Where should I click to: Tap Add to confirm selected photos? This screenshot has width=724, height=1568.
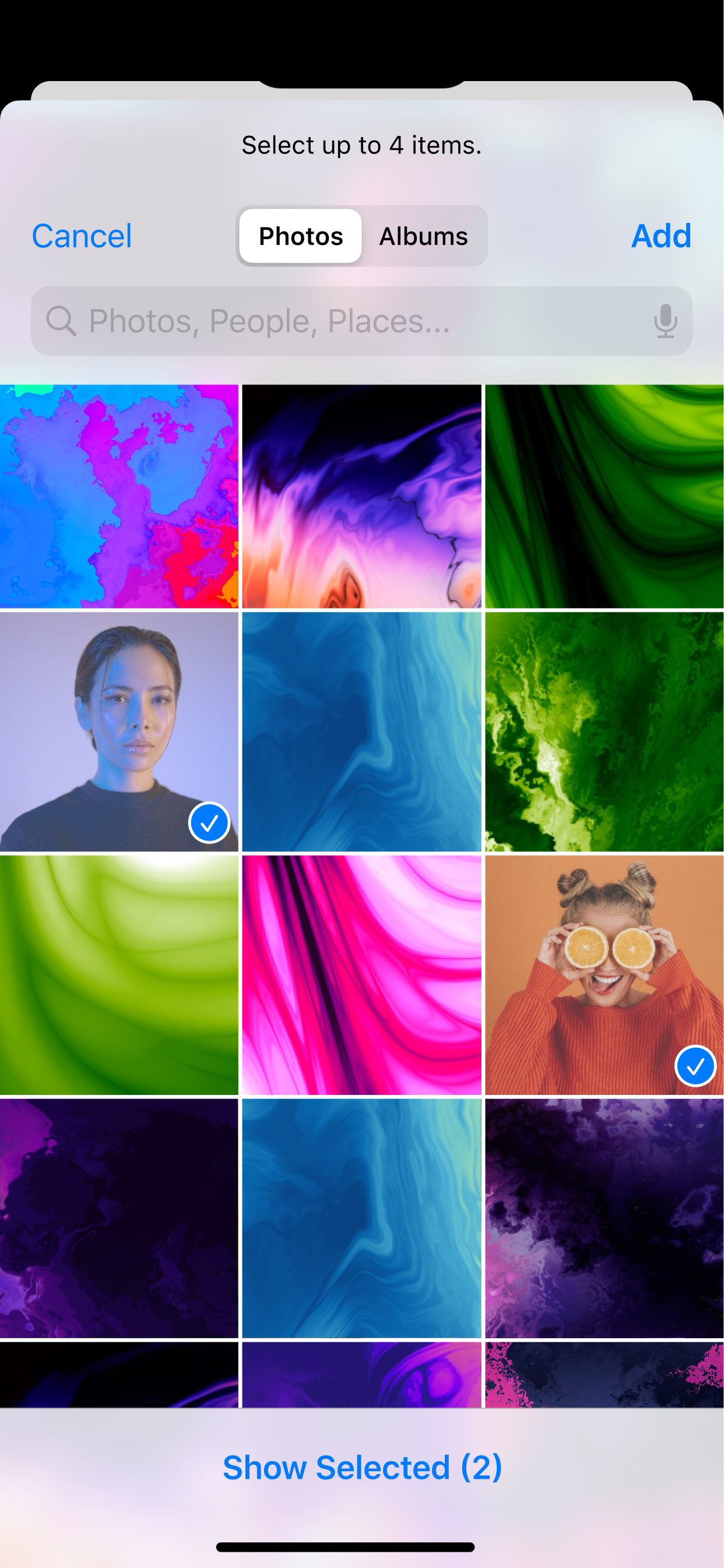(x=660, y=236)
